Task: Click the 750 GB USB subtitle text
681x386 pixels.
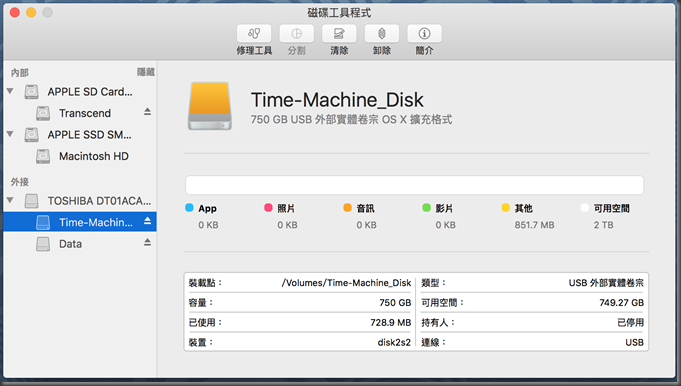Action: point(351,119)
